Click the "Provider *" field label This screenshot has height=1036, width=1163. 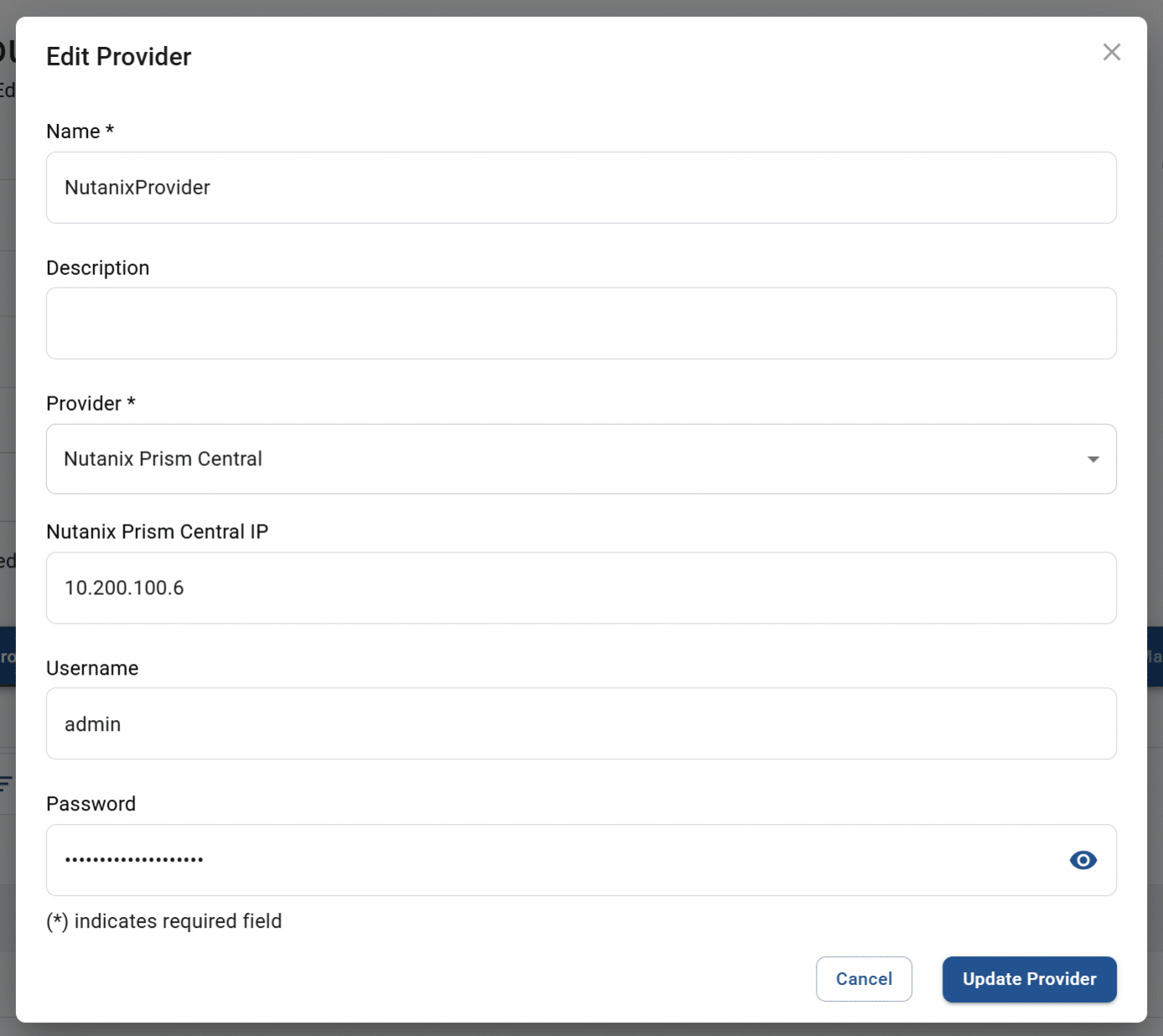(91, 404)
